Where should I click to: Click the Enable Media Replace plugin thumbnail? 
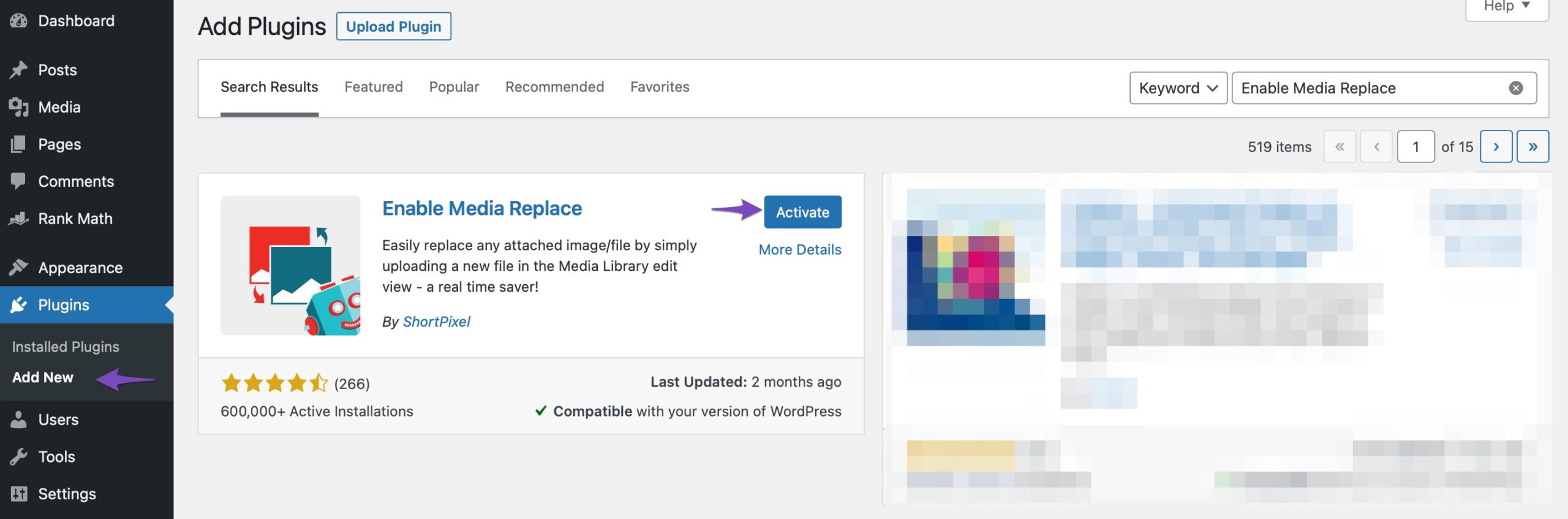click(290, 265)
